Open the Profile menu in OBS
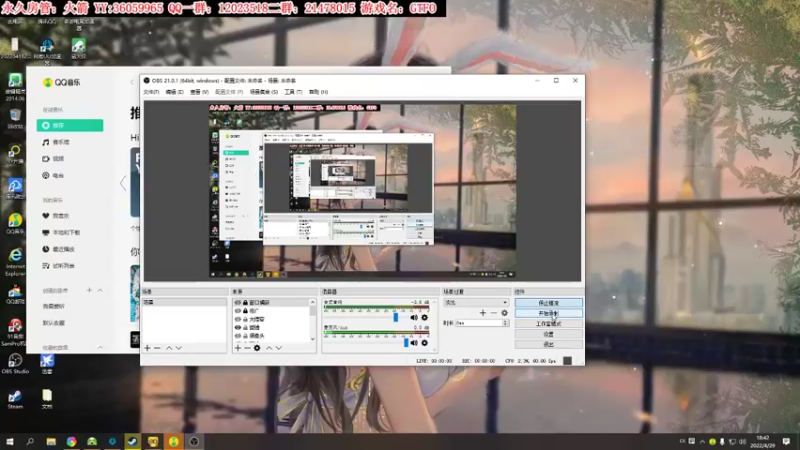Image resolution: width=800 pixels, height=450 pixels. tap(229, 92)
